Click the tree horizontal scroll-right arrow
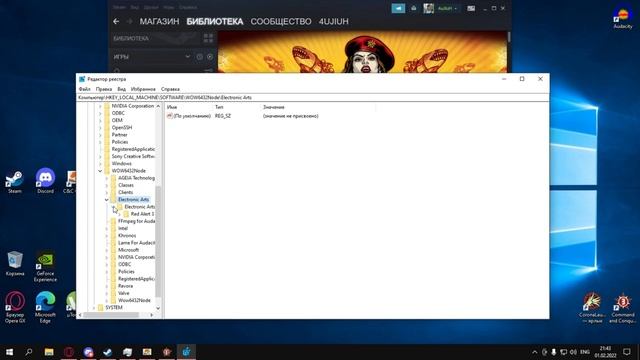The image size is (640, 360). click(x=151, y=315)
